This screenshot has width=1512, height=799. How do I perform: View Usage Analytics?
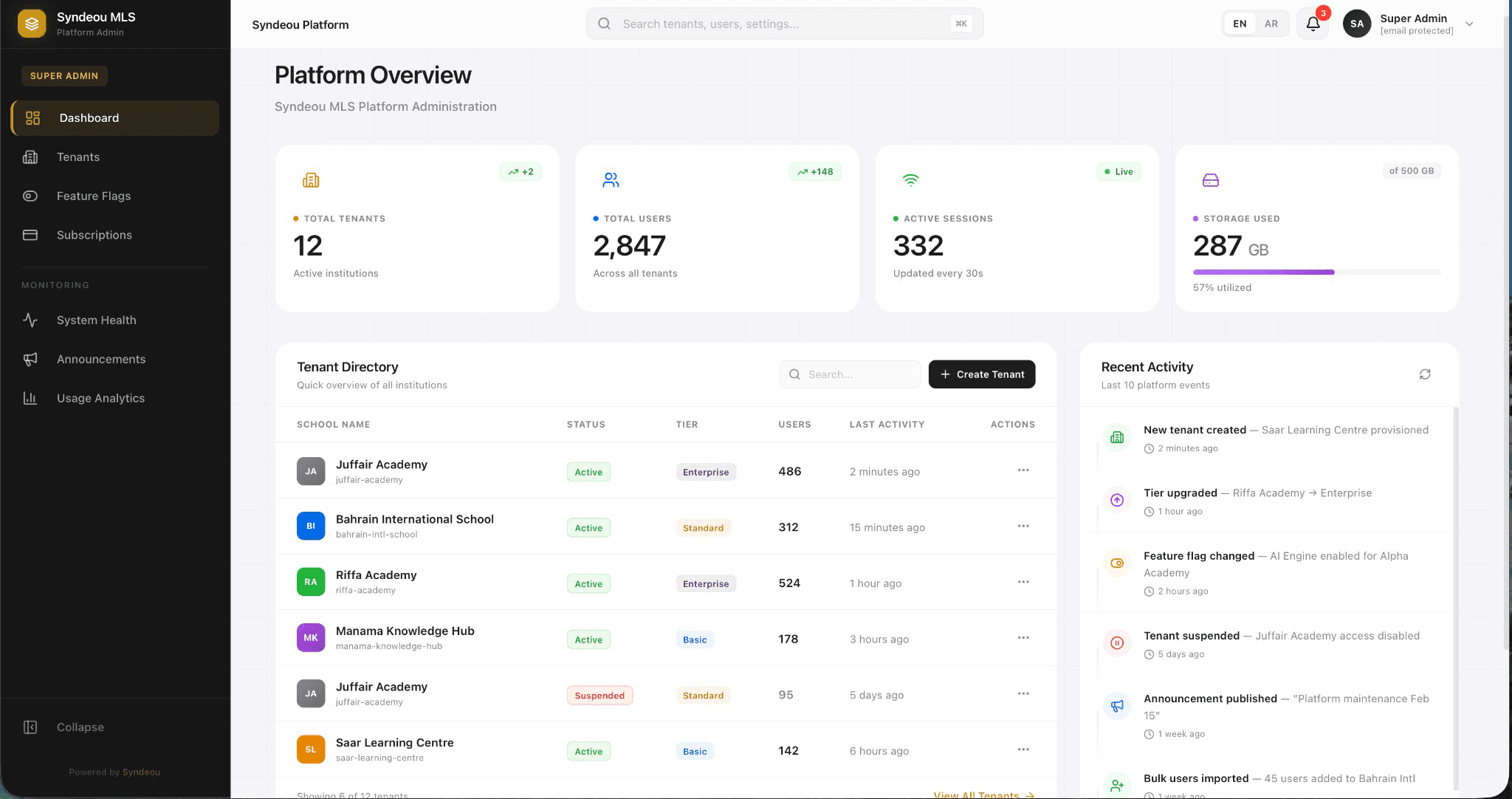tap(100, 398)
